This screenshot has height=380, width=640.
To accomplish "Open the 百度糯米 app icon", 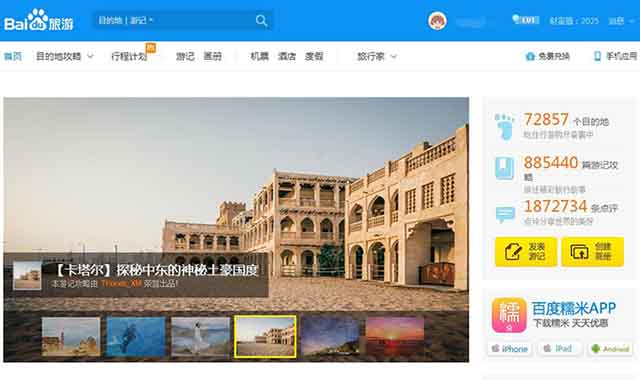I will (x=509, y=315).
